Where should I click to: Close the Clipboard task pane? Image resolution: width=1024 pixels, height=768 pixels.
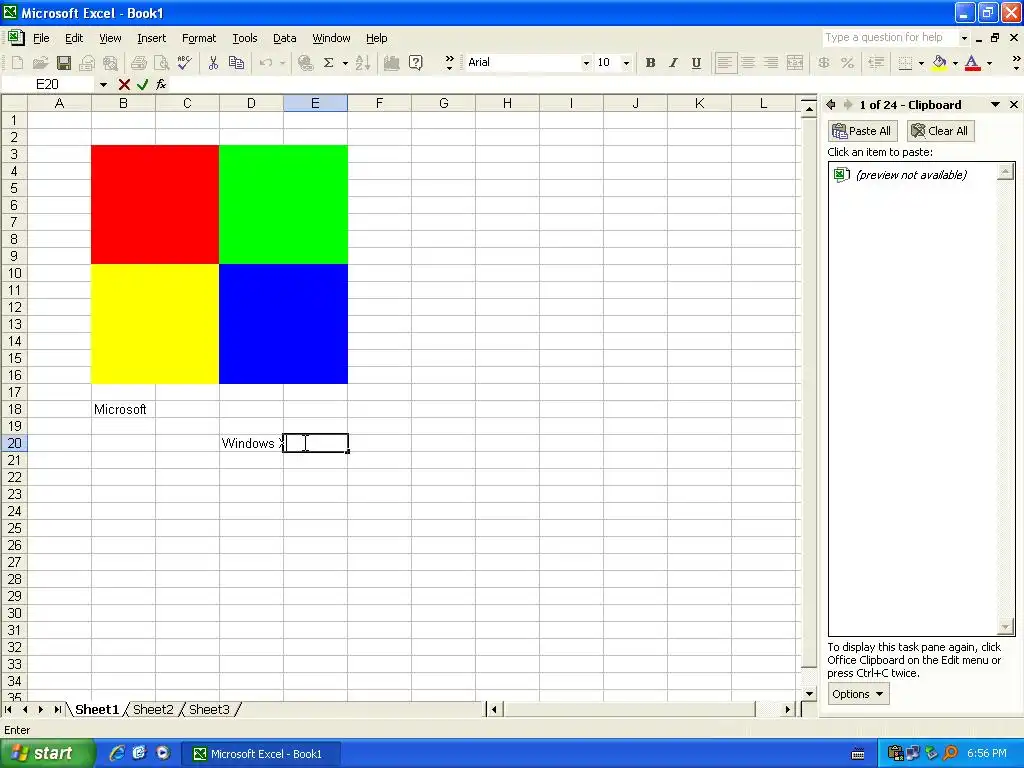[x=1014, y=104]
